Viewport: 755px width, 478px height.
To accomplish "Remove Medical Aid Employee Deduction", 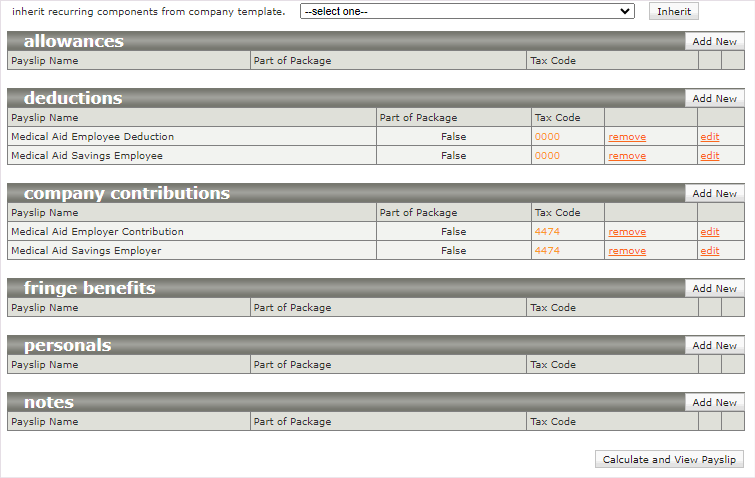I will pos(627,137).
